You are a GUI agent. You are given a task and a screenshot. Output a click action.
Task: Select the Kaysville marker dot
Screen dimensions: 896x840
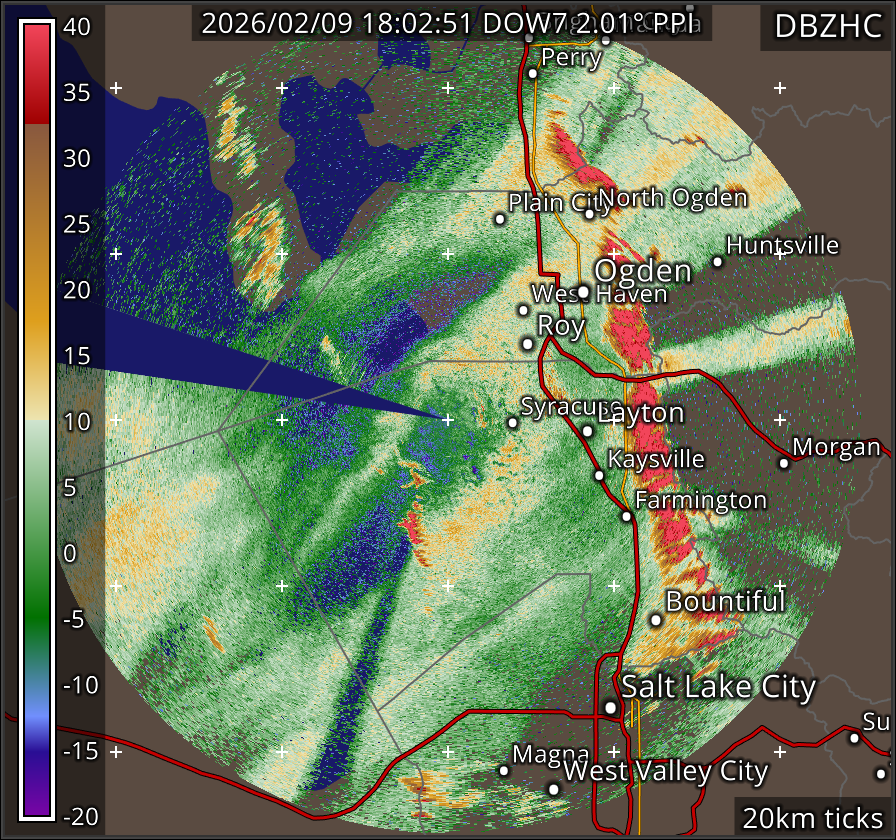point(599,475)
